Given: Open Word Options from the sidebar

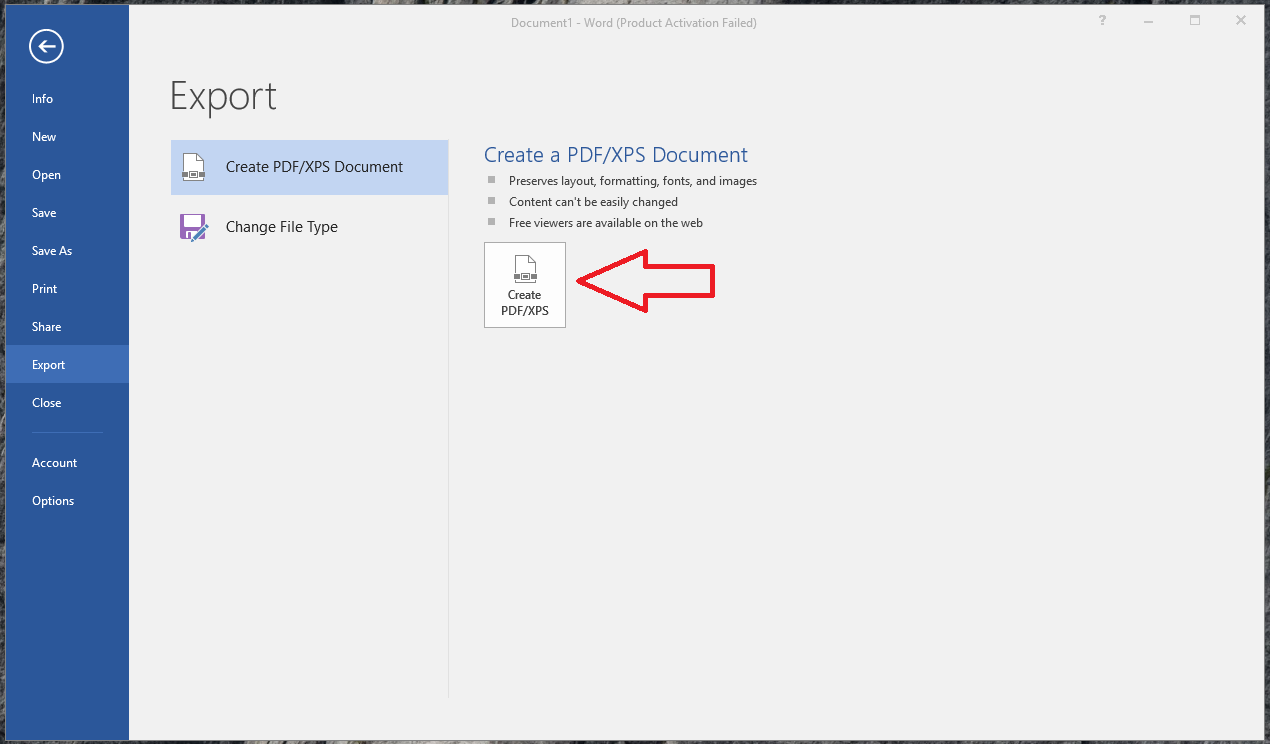Looking at the screenshot, I should tap(52, 500).
